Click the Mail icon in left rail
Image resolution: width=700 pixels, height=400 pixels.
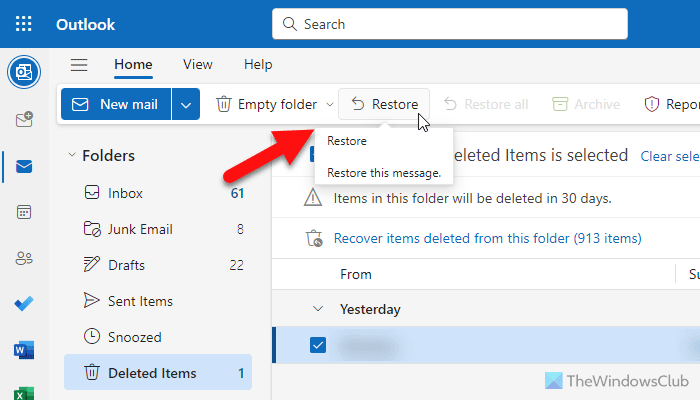click(x=23, y=166)
